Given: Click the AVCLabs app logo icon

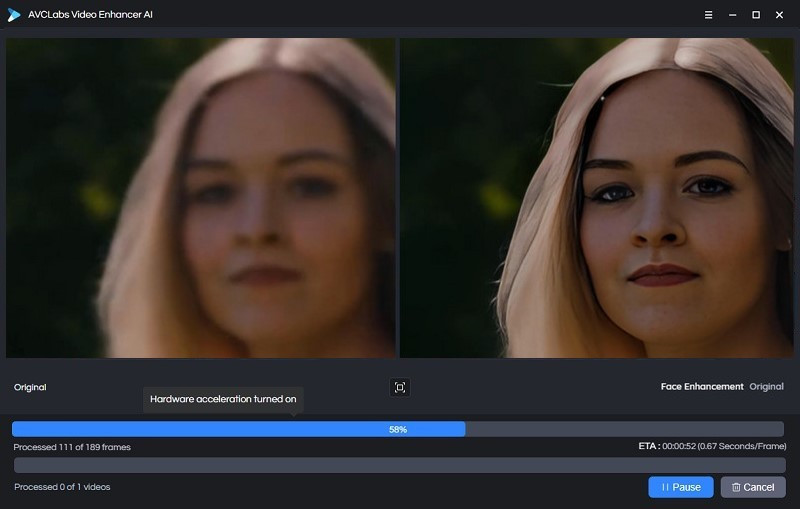Looking at the screenshot, I should (14, 15).
